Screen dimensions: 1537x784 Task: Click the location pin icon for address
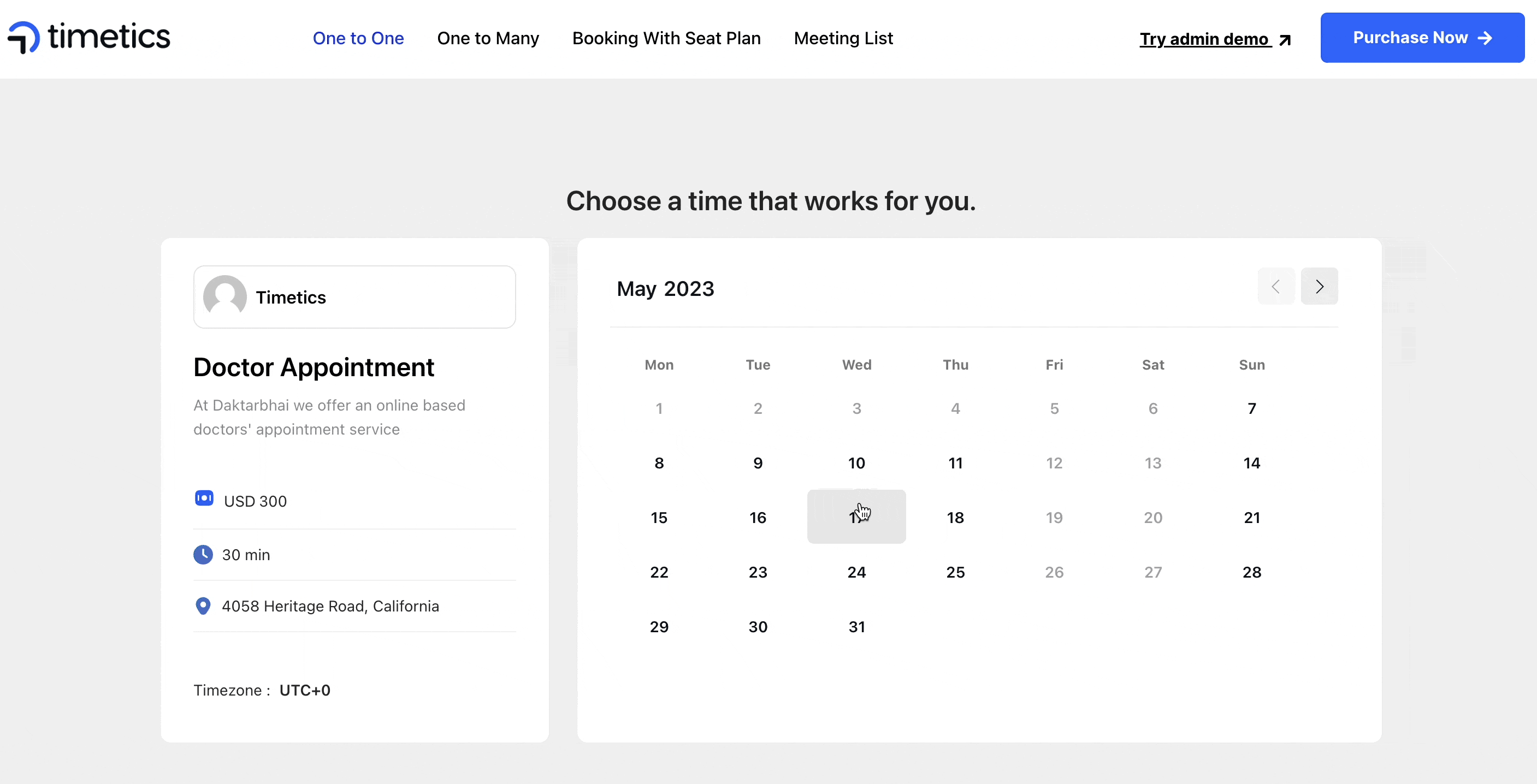click(x=203, y=605)
